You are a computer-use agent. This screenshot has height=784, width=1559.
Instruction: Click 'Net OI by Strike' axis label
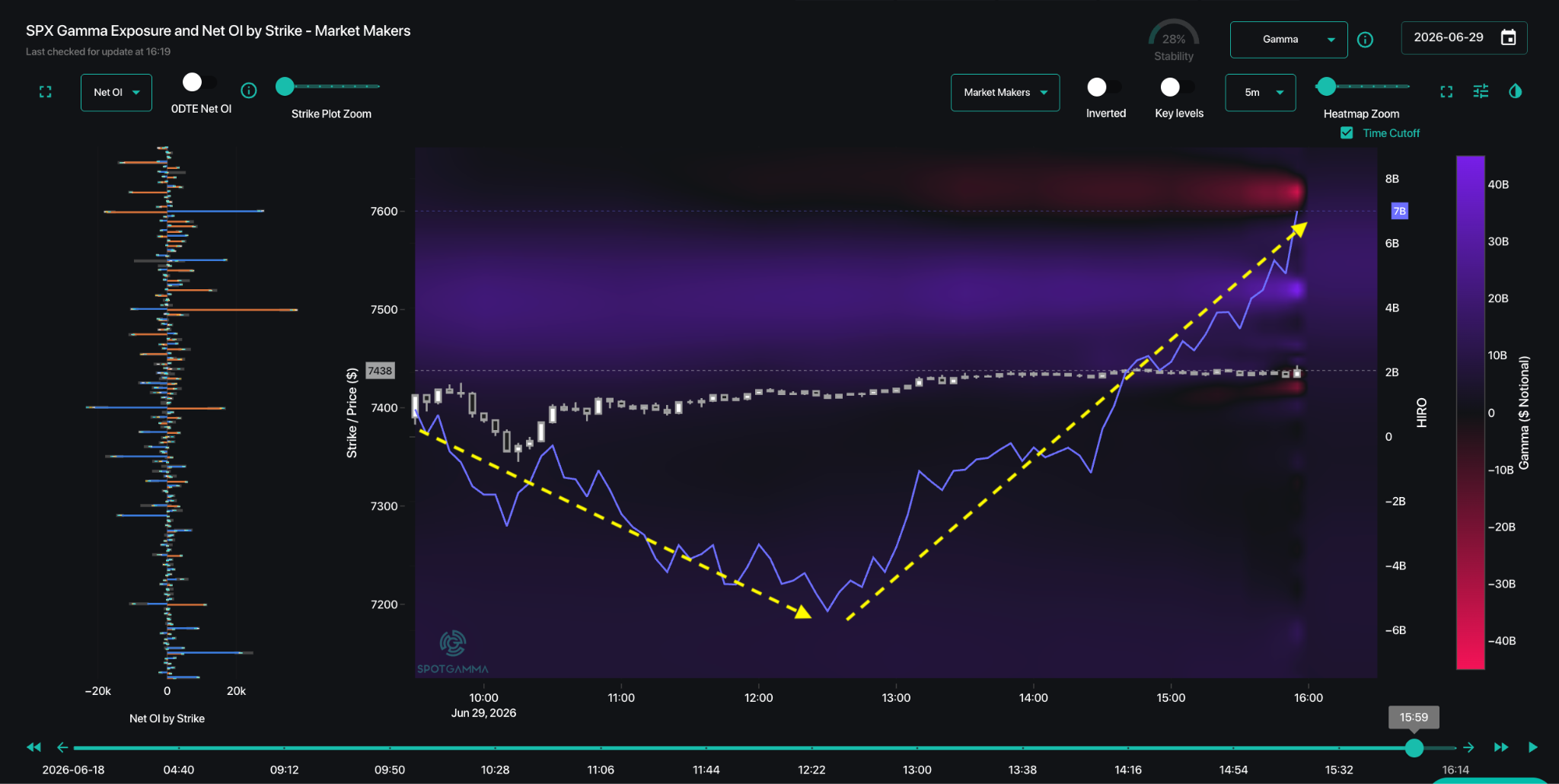click(x=167, y=719)
